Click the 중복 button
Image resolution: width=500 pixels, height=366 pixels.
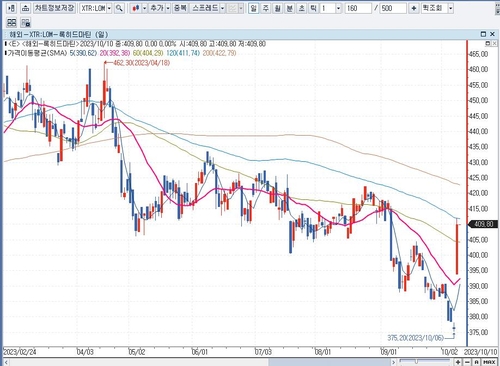(x=180, y=8)
